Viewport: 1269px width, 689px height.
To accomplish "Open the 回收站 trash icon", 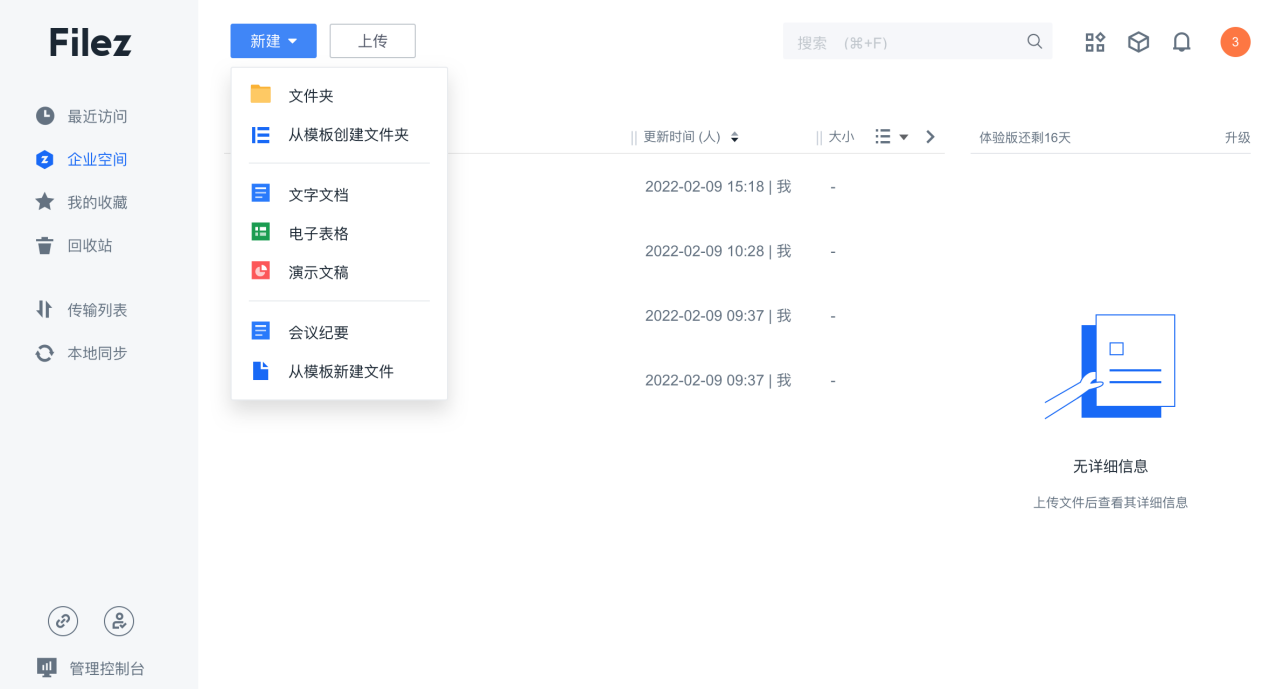I will tap(45, 245).
